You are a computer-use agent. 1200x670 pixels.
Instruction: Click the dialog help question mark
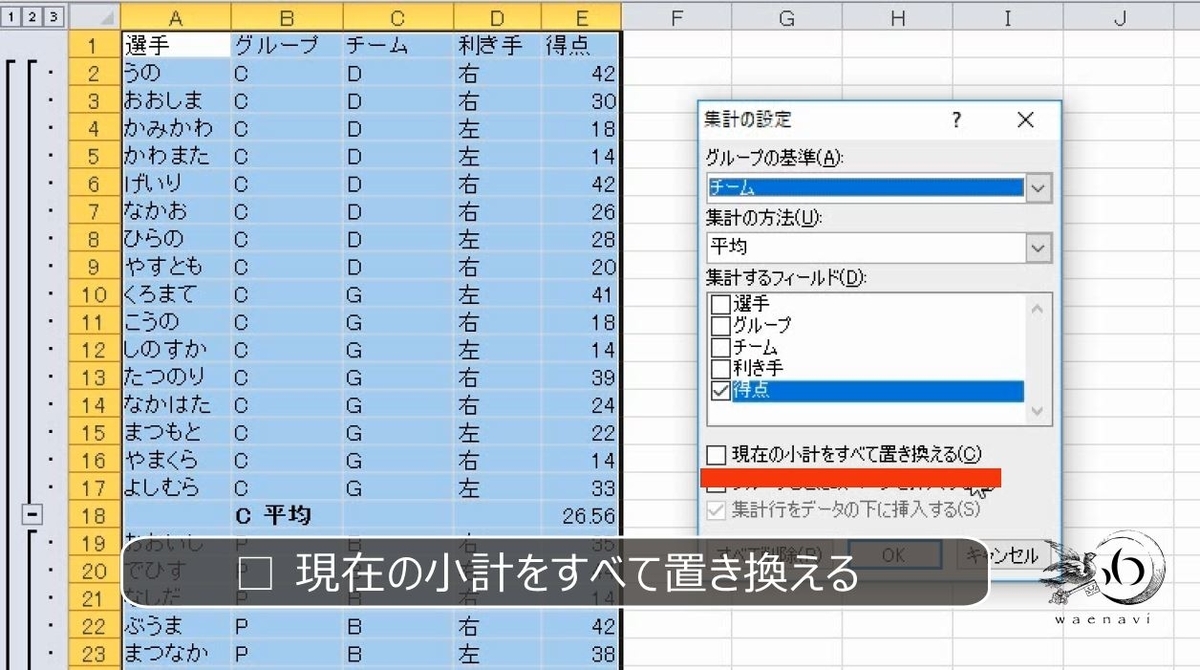coord(956,120)
